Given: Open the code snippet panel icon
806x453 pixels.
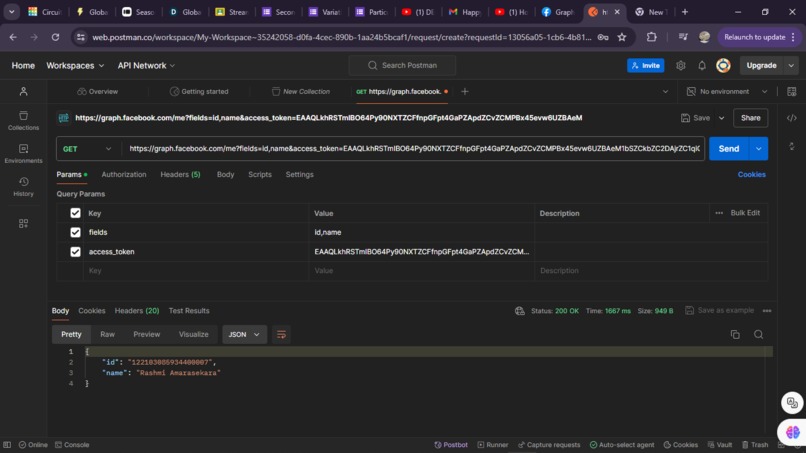Looking at the screenshot, I should coord(792,118).
